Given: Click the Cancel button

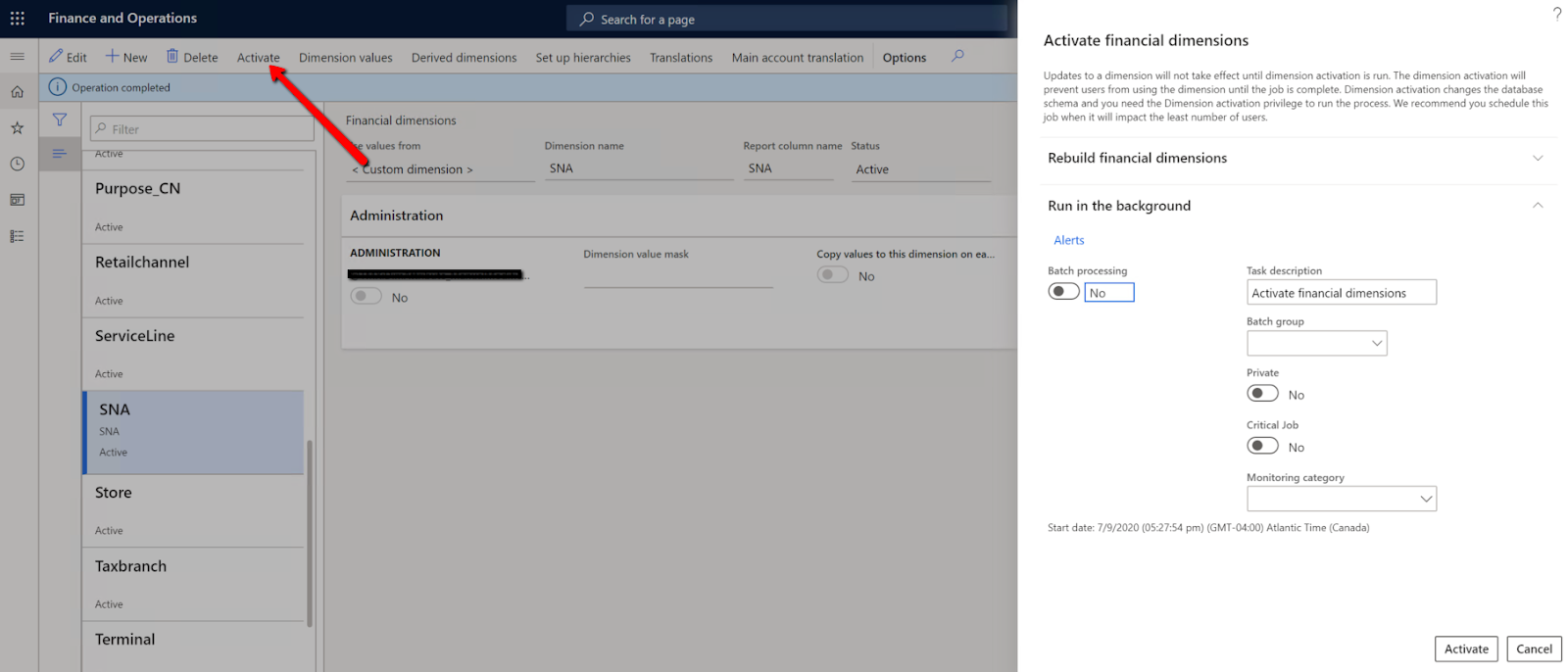Looking at the screenshot, I should point(1534,648).
